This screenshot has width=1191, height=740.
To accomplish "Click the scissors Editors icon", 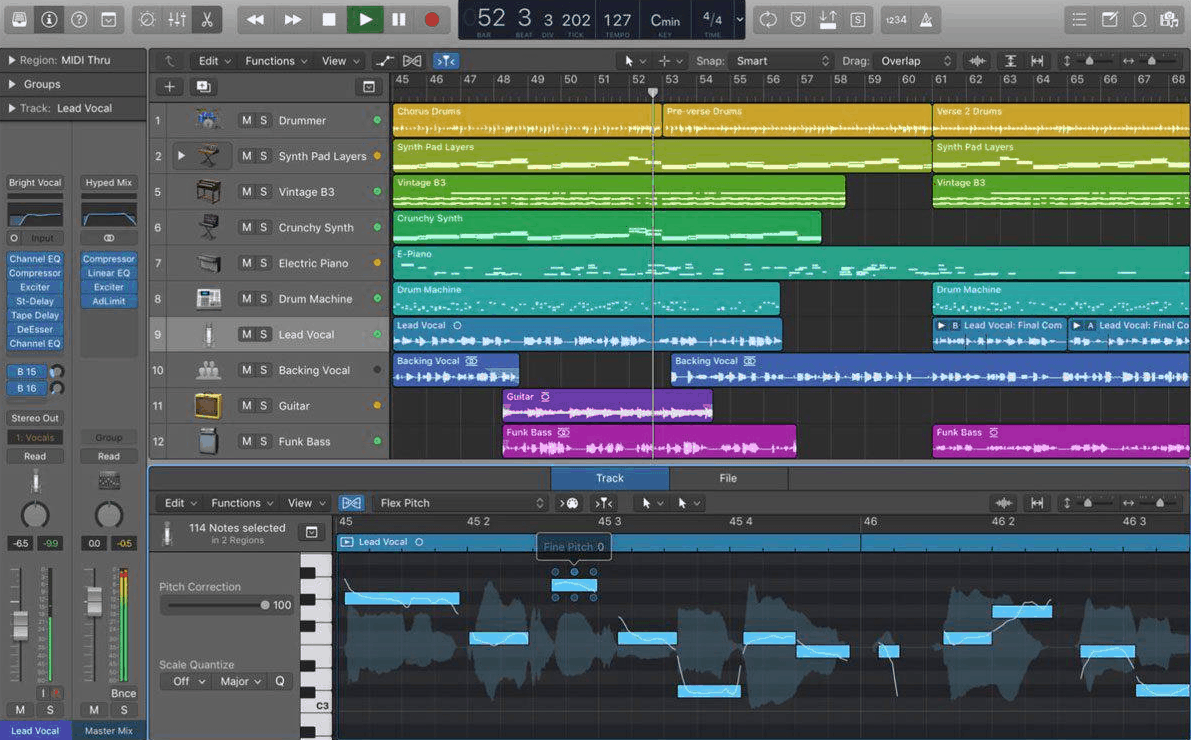I will (207, 19).
